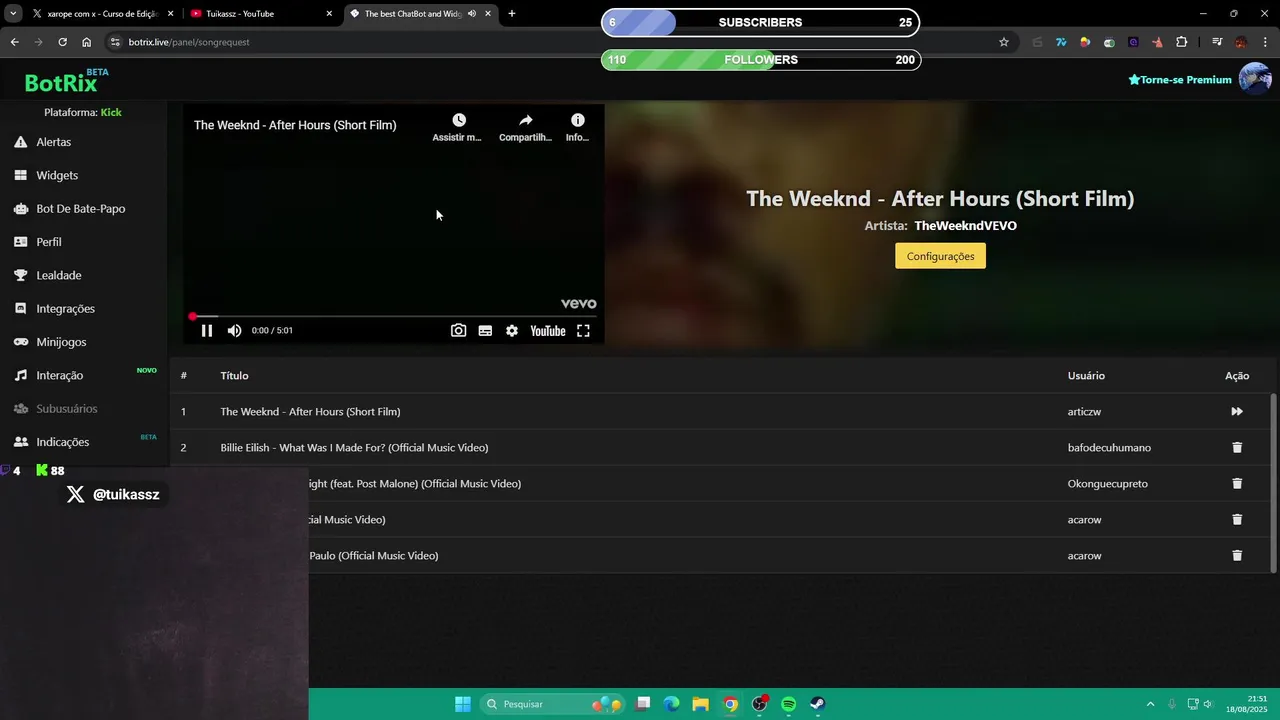Viewport: 1280px width, 720px height.
Task: Open Interação in the sidebar
Action: click(59, 375)
